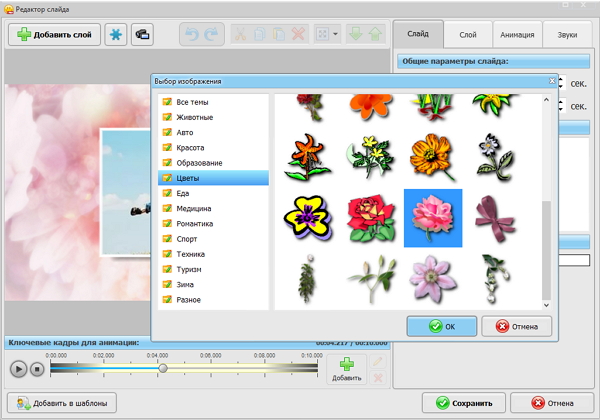Toggle the Еда category checkbox

pyautogui.click(x=167, y=193)
